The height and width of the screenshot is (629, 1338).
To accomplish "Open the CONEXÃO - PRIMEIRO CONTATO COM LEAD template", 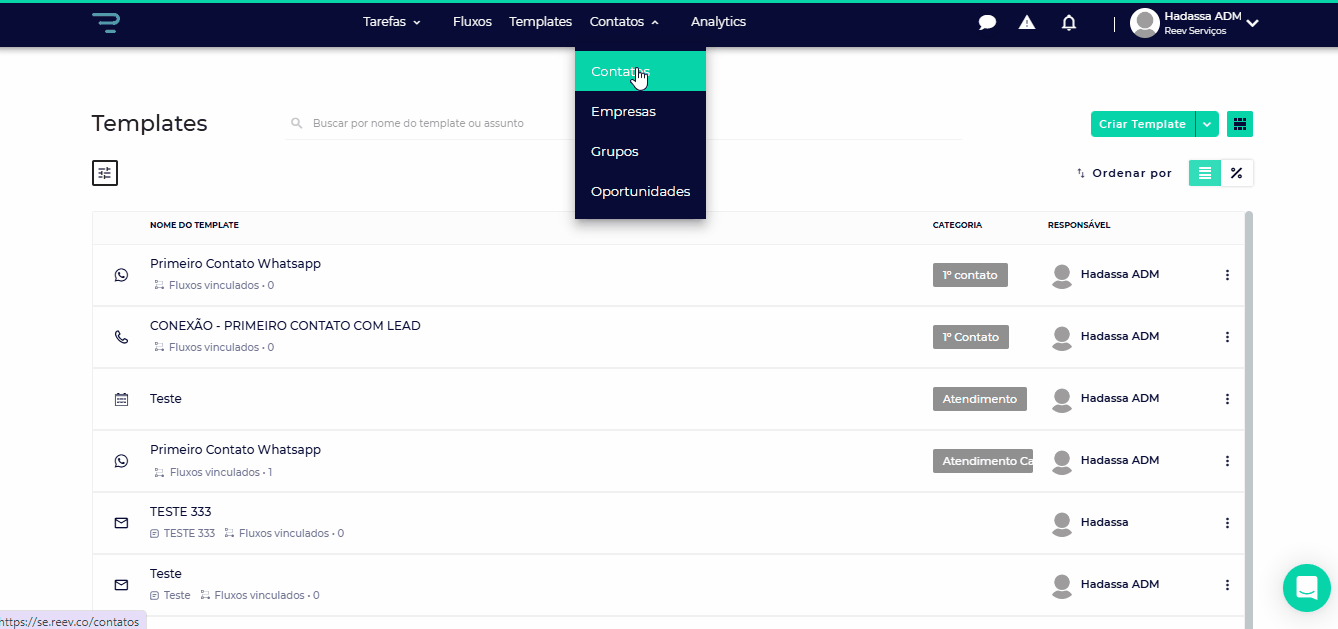I will (x=285, y=326).
